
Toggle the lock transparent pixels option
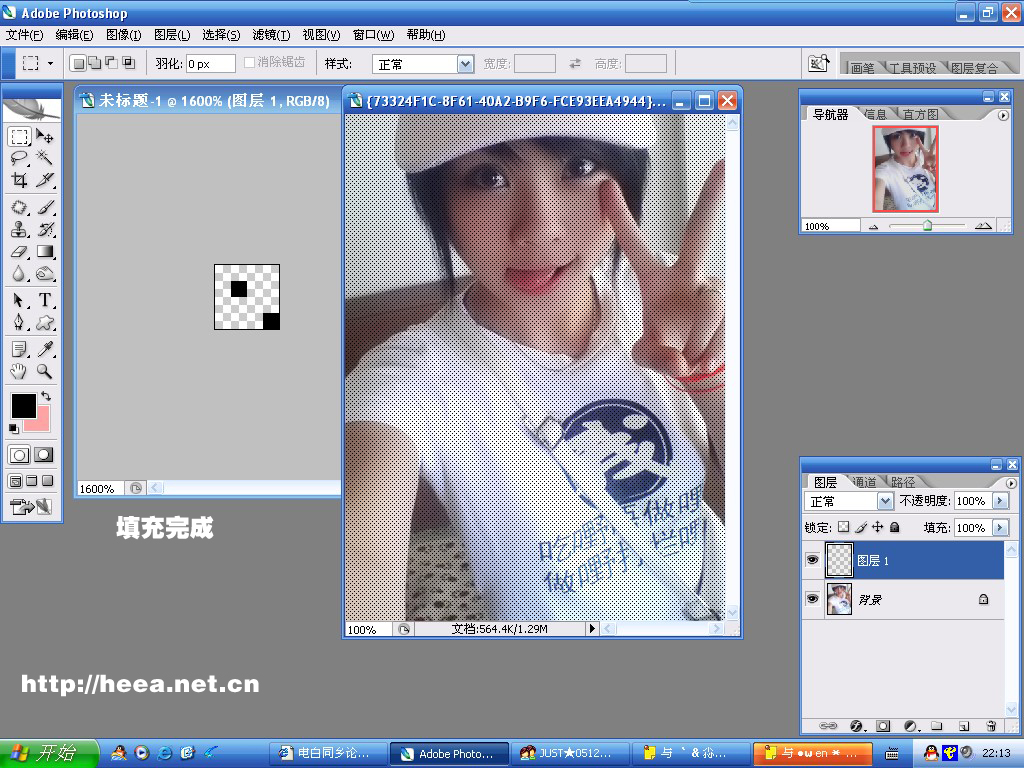pyautogui.click(x=843, y=527)
